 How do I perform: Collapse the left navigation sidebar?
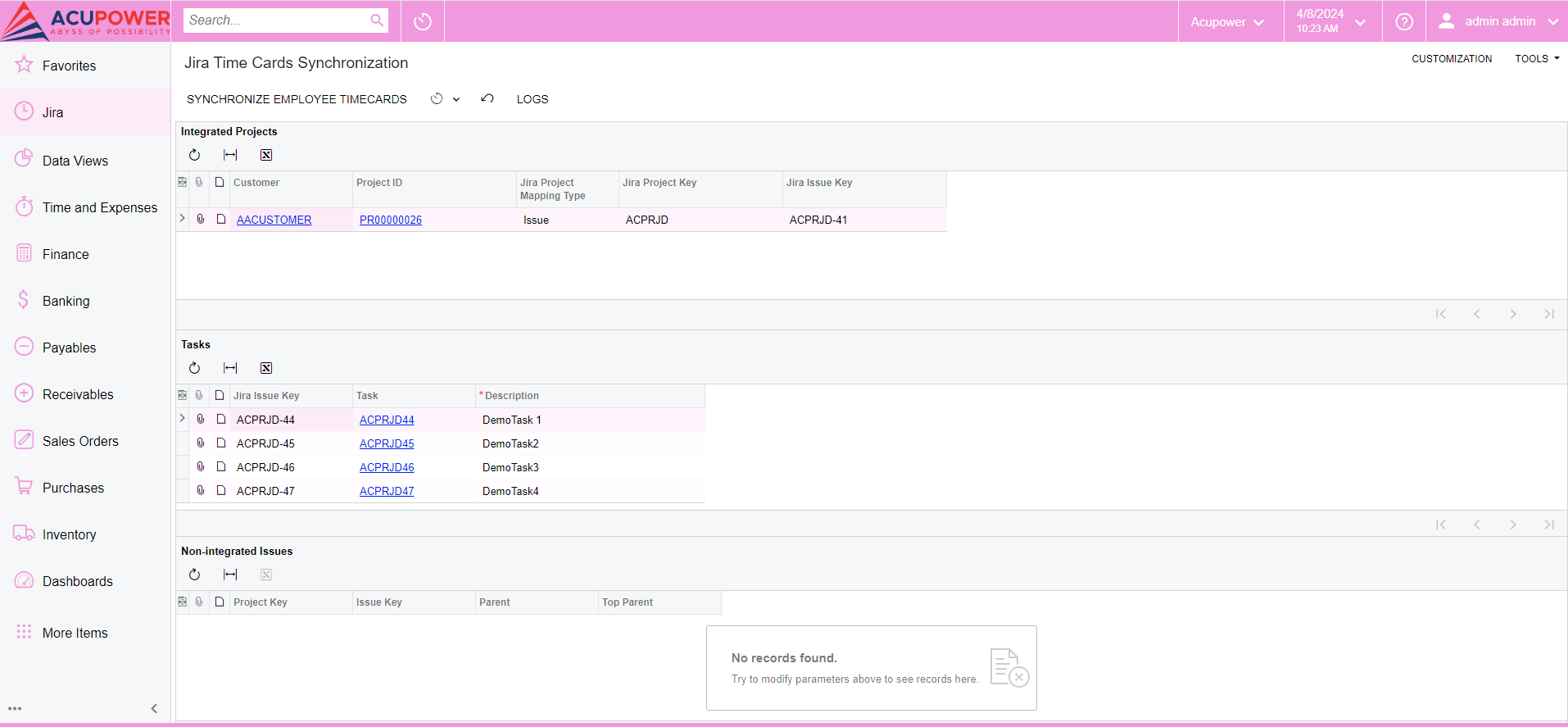pos(154,709)
